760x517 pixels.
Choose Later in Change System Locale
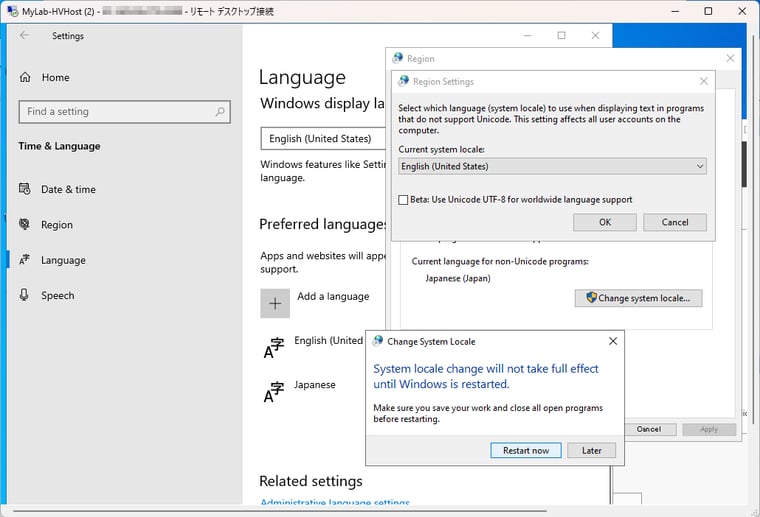pyautogui.click(x=591, y=450)
